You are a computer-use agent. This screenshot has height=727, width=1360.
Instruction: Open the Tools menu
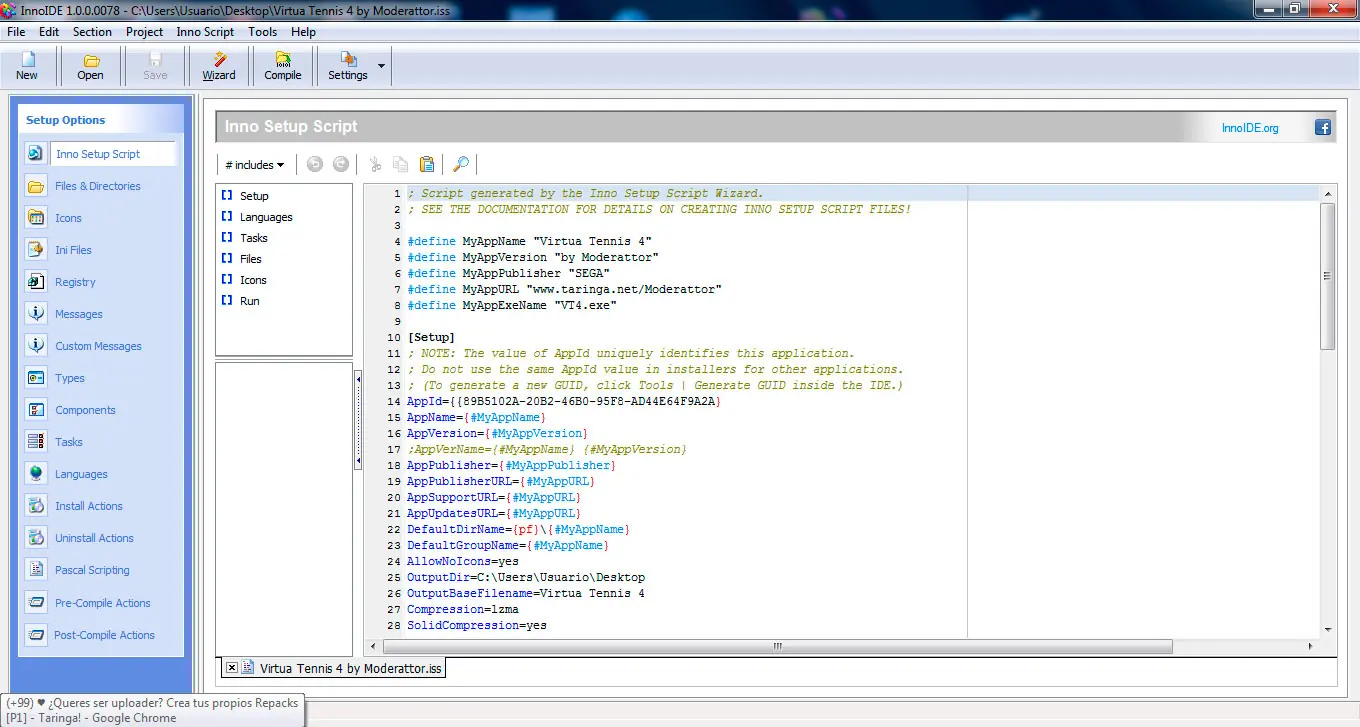pyautogui.click(x=263, y=32)
